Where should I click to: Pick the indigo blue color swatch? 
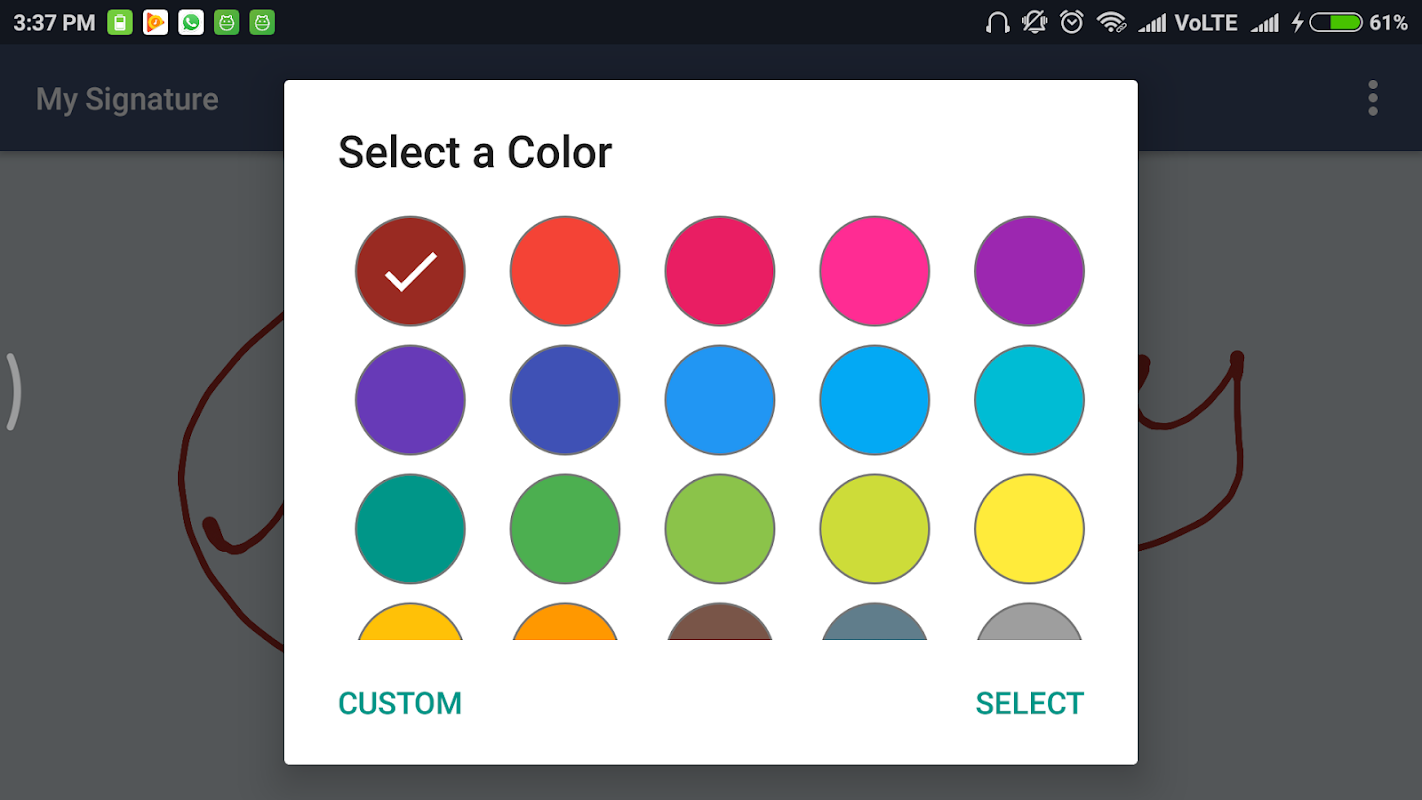point(565,400)
